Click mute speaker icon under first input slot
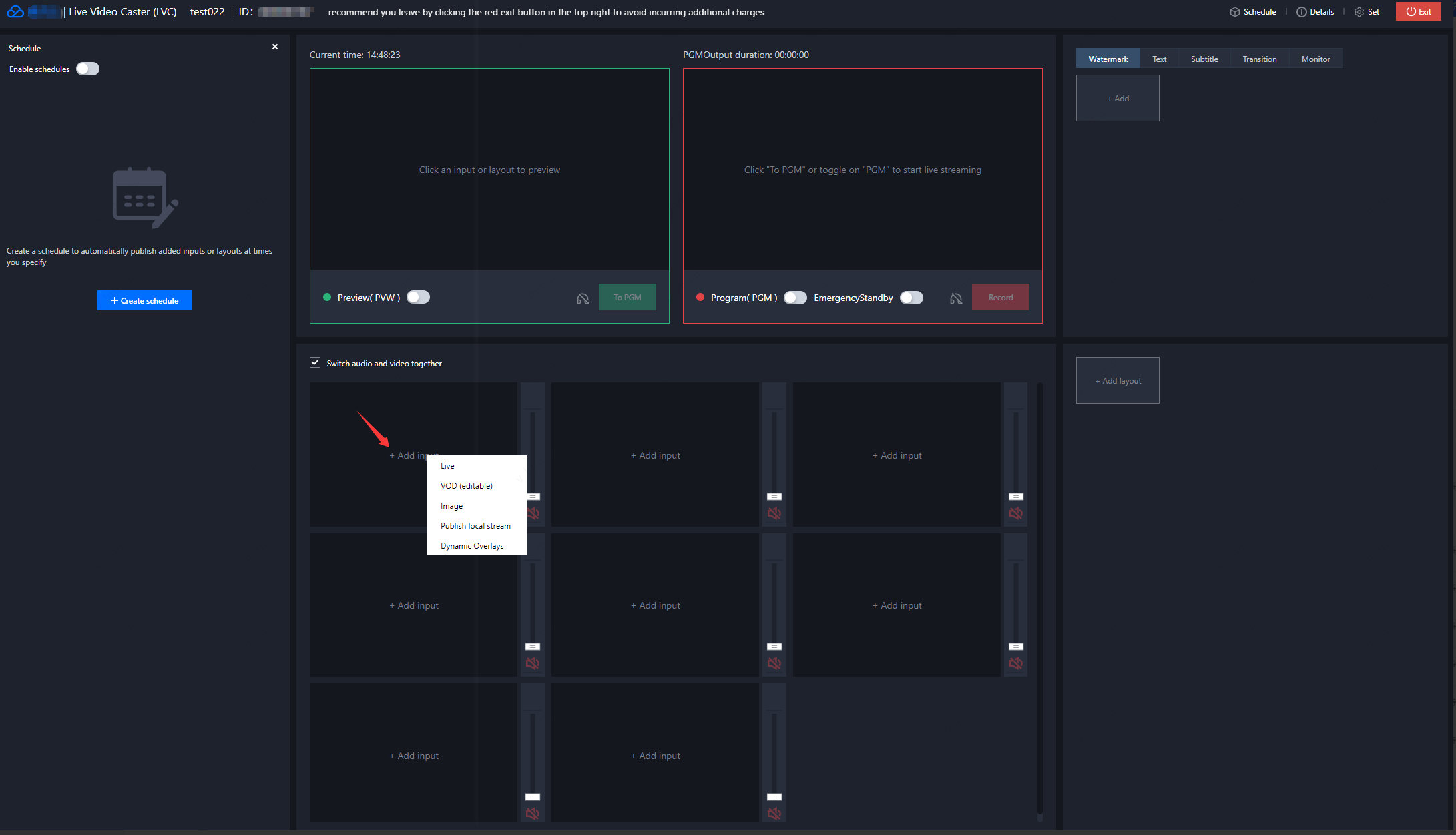Viewport: 1456px width, 835px height. (533, 513)
